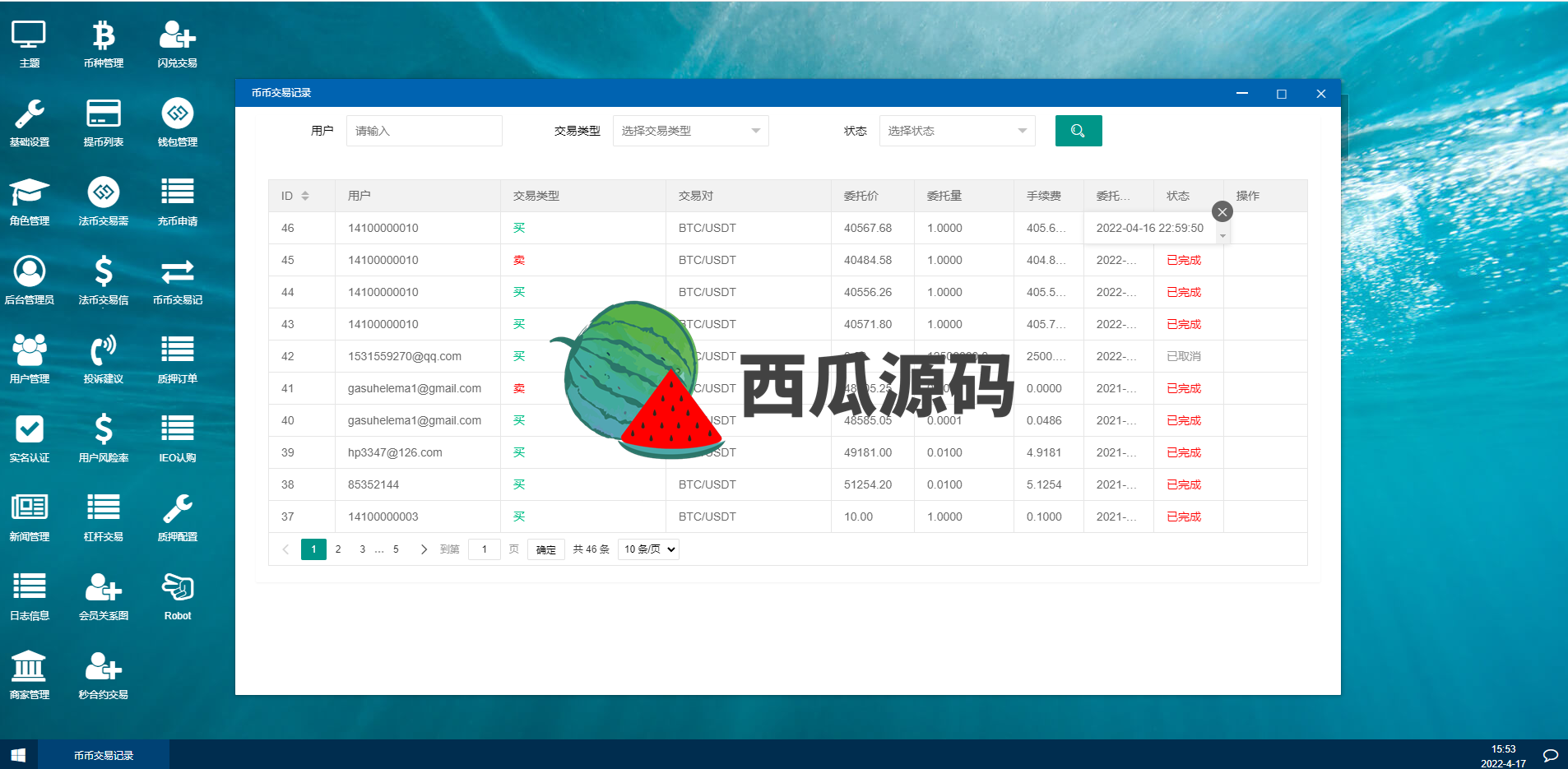Viewport: 1568px width, 769px height.
Task: Maximize the 币币交易记录 window
Action: pyautogui.click(x=1282, y=94)
